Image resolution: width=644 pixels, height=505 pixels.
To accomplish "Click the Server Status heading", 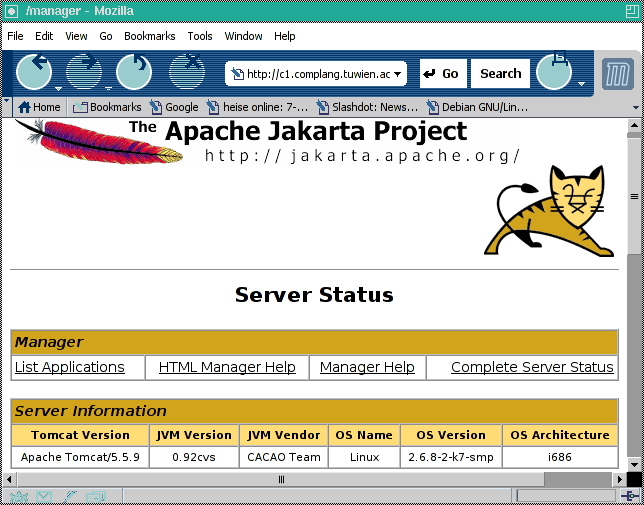I will click(x=314, y=295).
